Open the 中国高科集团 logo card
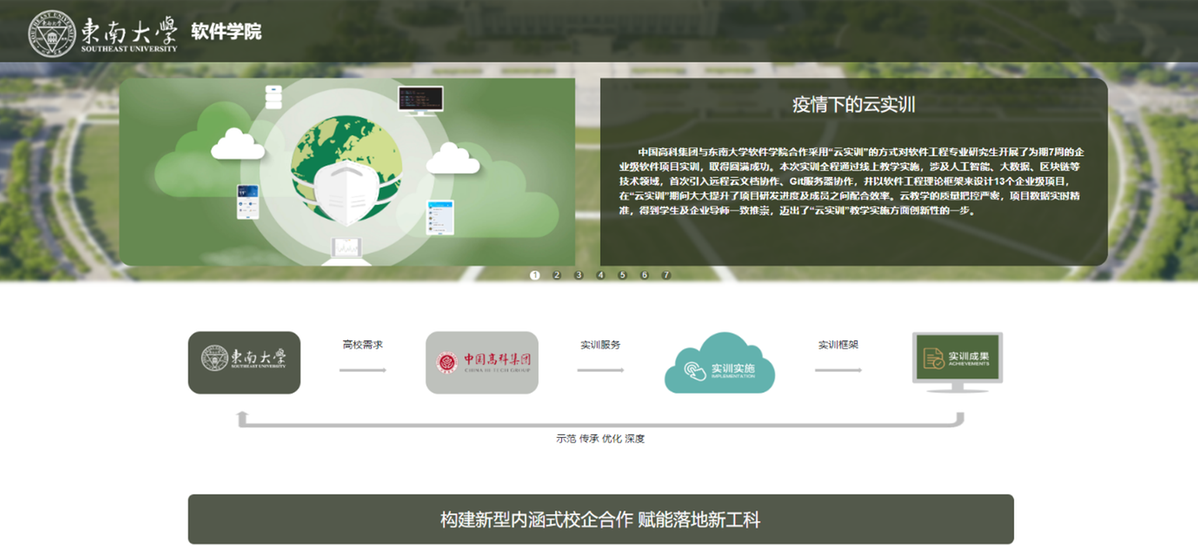The height and width of the screenshot is (560, 1198). pos(481,362)
